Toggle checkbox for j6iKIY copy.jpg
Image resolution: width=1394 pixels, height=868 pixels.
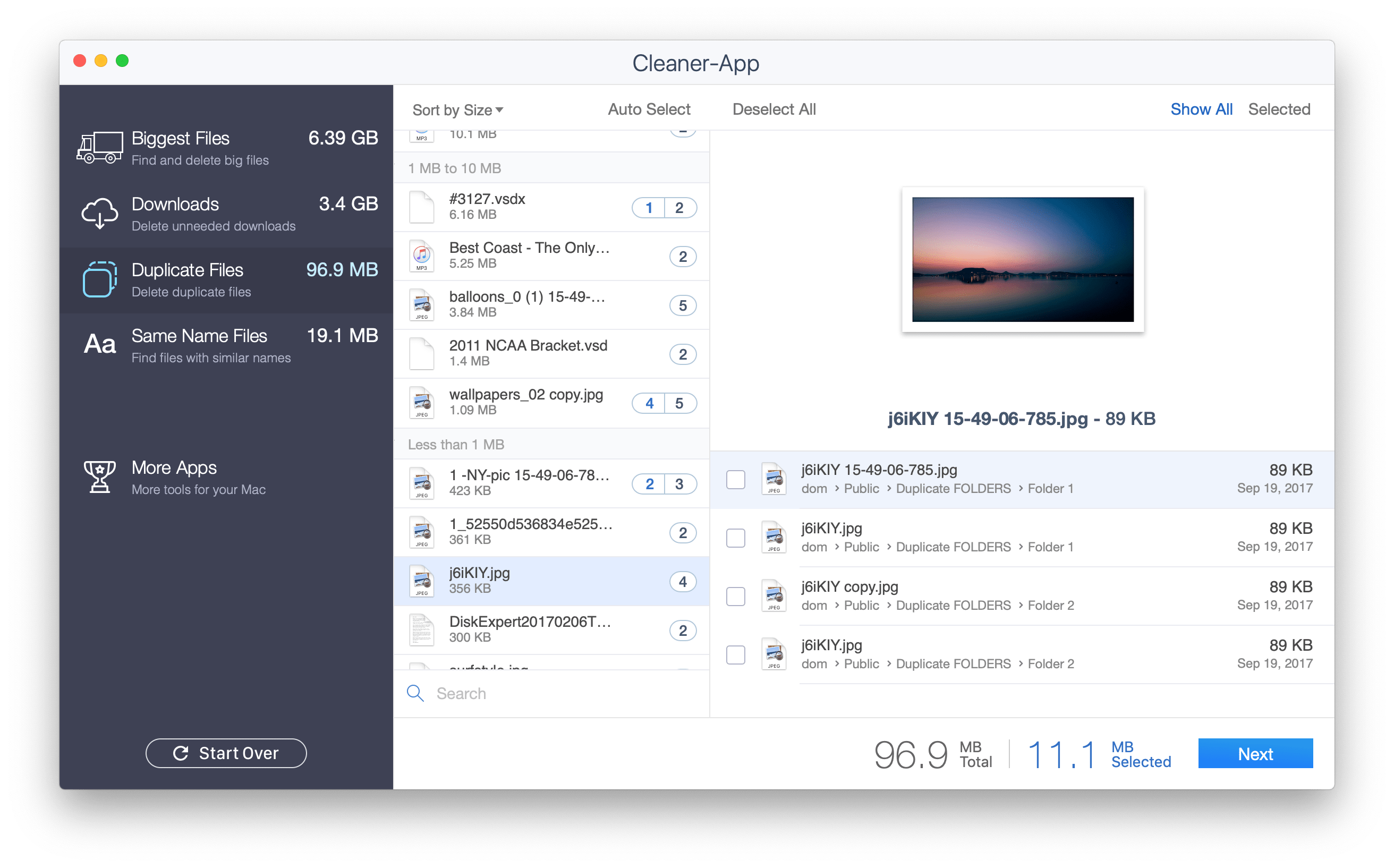pos(736,594)
